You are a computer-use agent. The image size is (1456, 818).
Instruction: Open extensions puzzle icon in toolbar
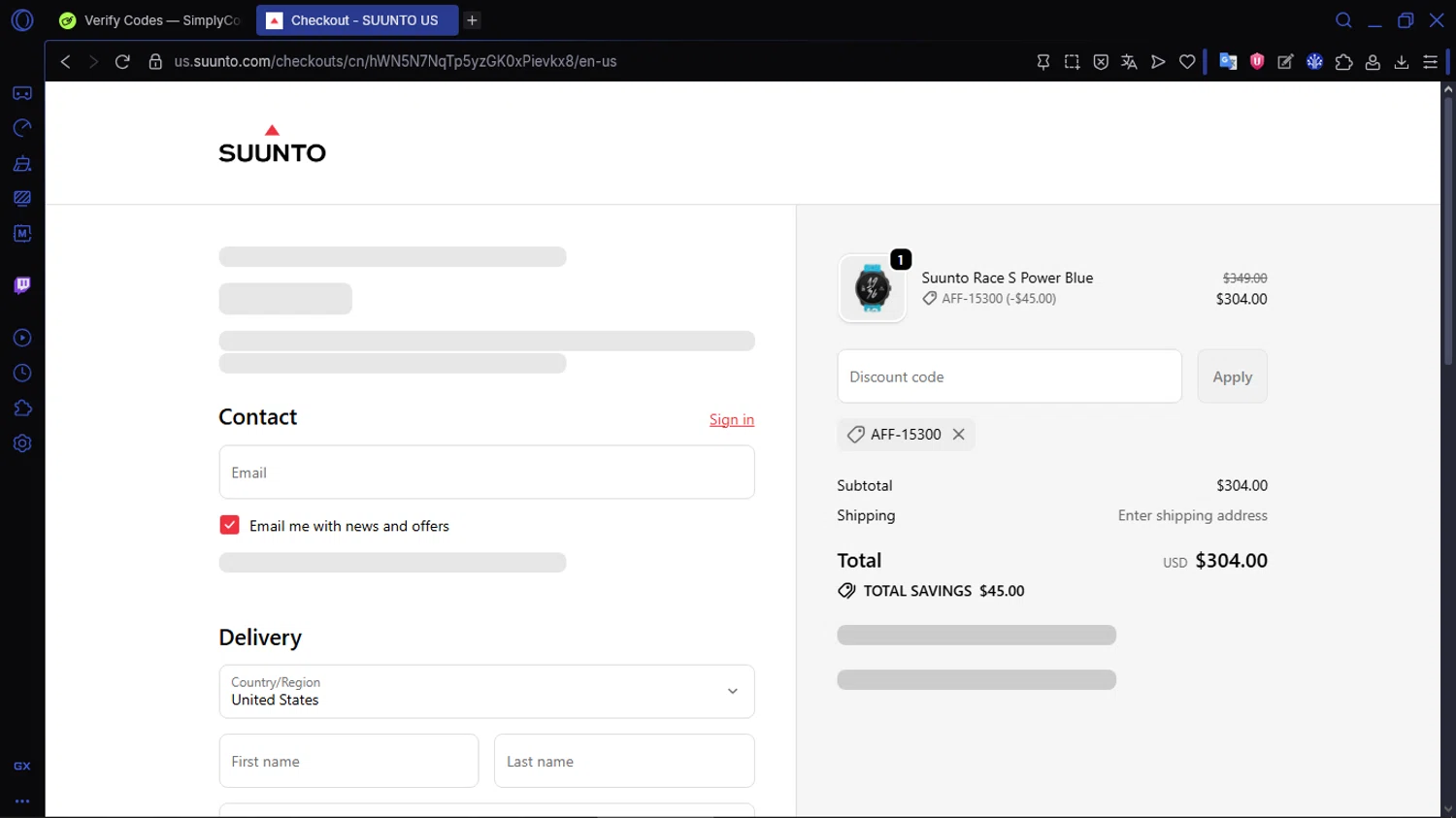(1344, 61)
